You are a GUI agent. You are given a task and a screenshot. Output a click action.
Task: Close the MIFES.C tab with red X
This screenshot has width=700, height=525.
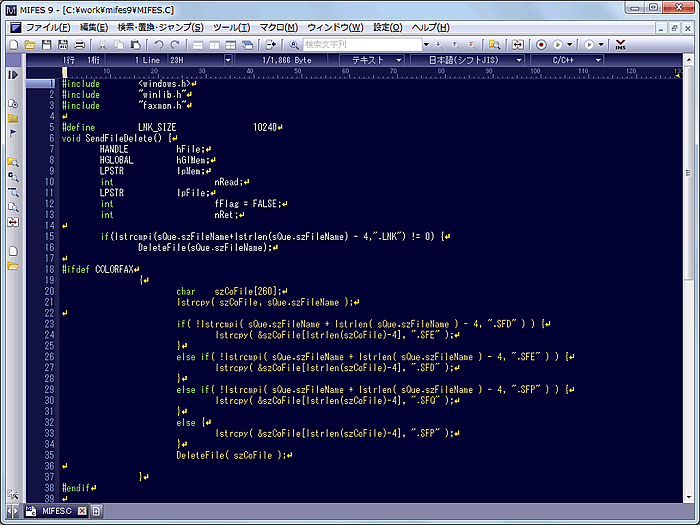82,511
